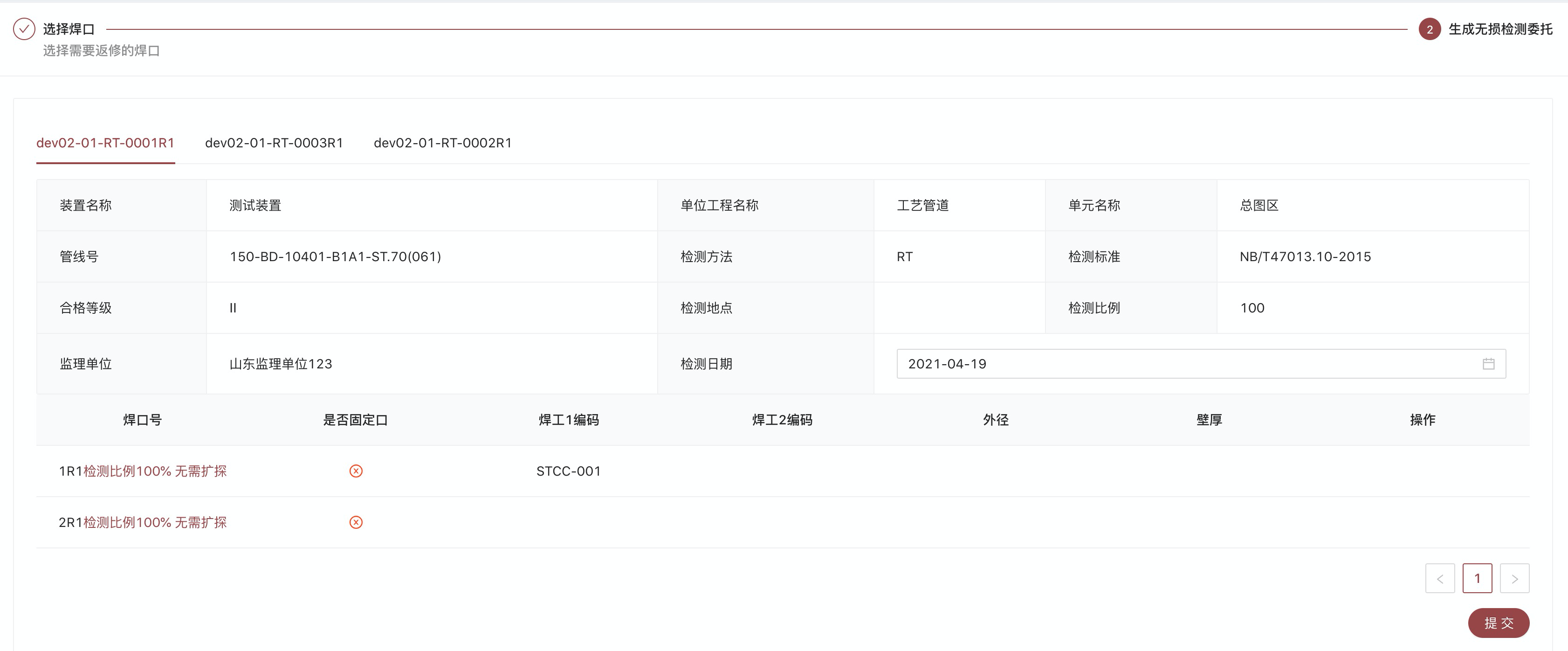Click the 是否固定口 column header

point(356,420)
